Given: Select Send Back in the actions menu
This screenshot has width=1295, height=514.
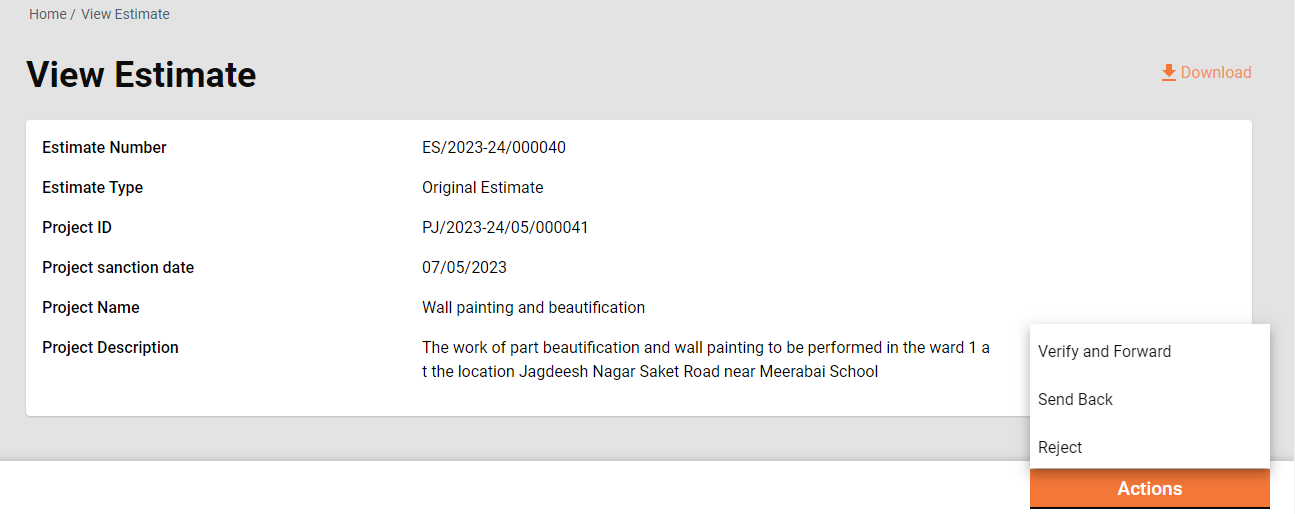Looking at the screenshot, I should (x=1075, y=399).
